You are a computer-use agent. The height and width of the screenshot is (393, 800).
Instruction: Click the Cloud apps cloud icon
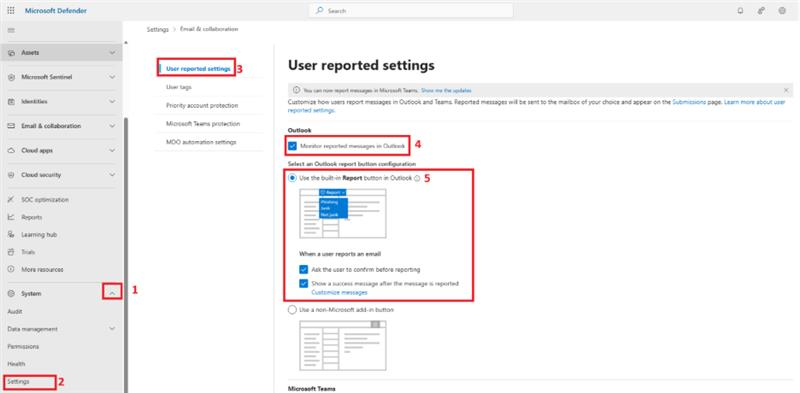coord(11,151)
